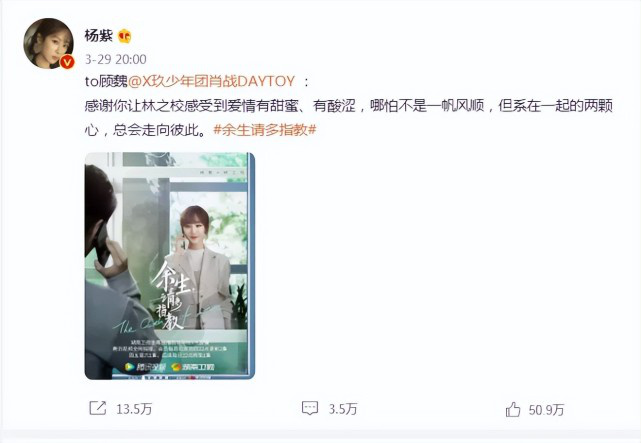Open the @X玖少年团肖战DAYTOY mention
Viewport: 641px width, 443px height.
click(x=212, y=81)
